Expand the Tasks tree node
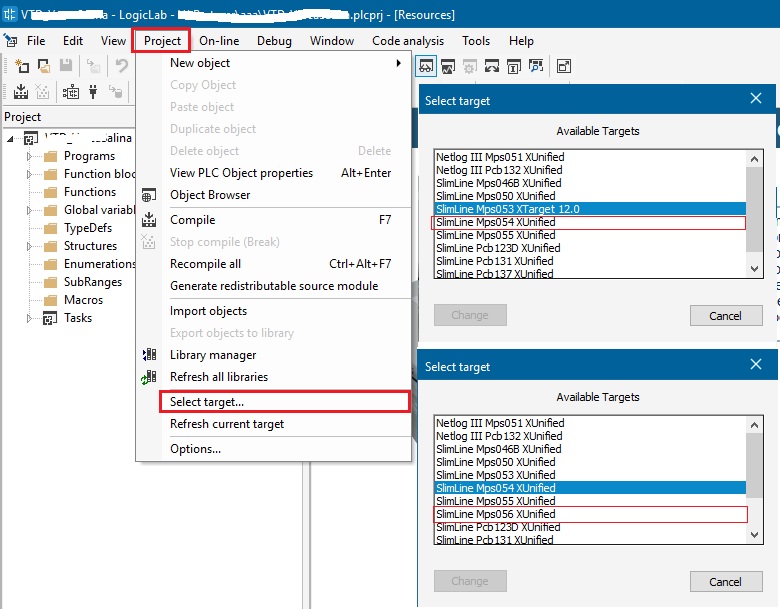The width and height of the screenshot is (780, 609). [x=29, y=318]
